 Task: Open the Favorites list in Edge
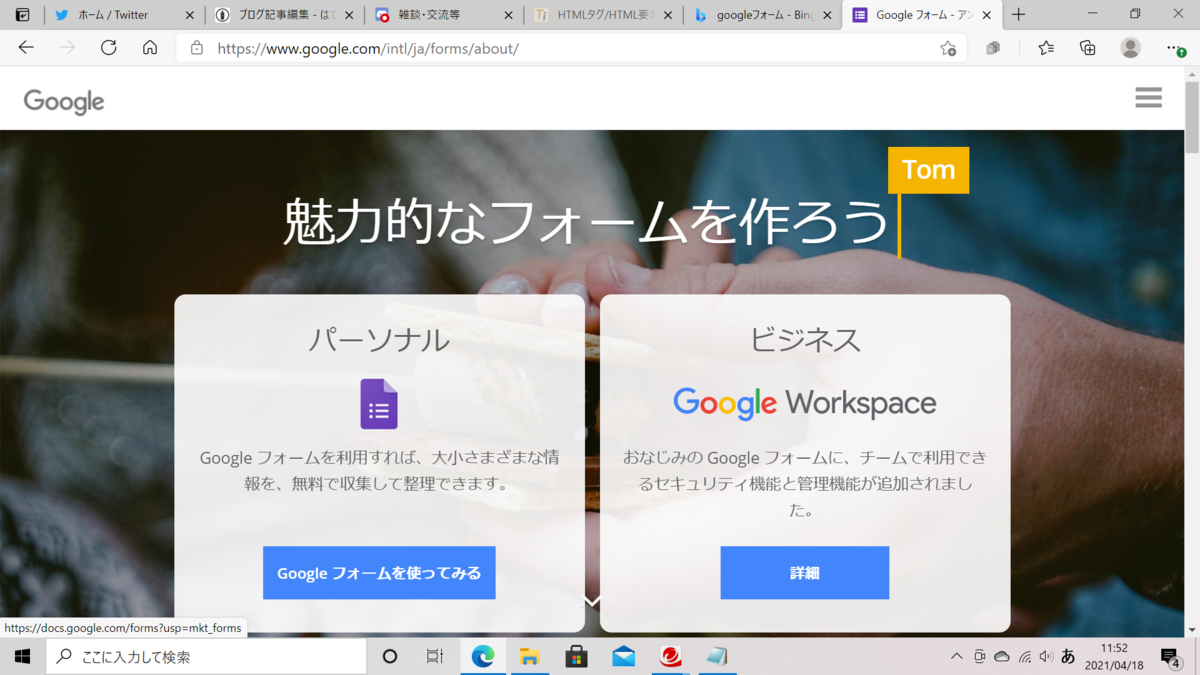1048,47
